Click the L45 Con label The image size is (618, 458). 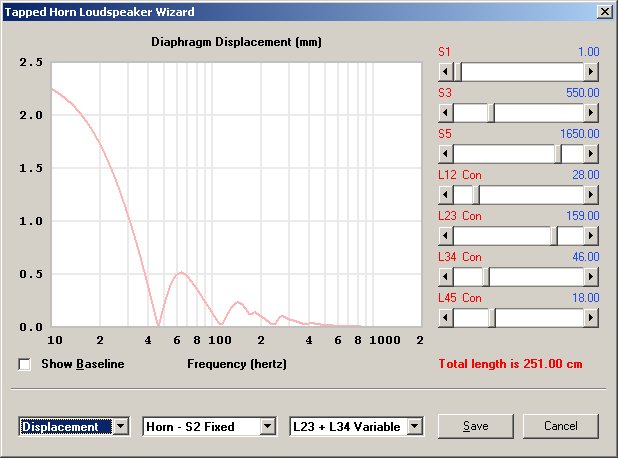(460, 298)
